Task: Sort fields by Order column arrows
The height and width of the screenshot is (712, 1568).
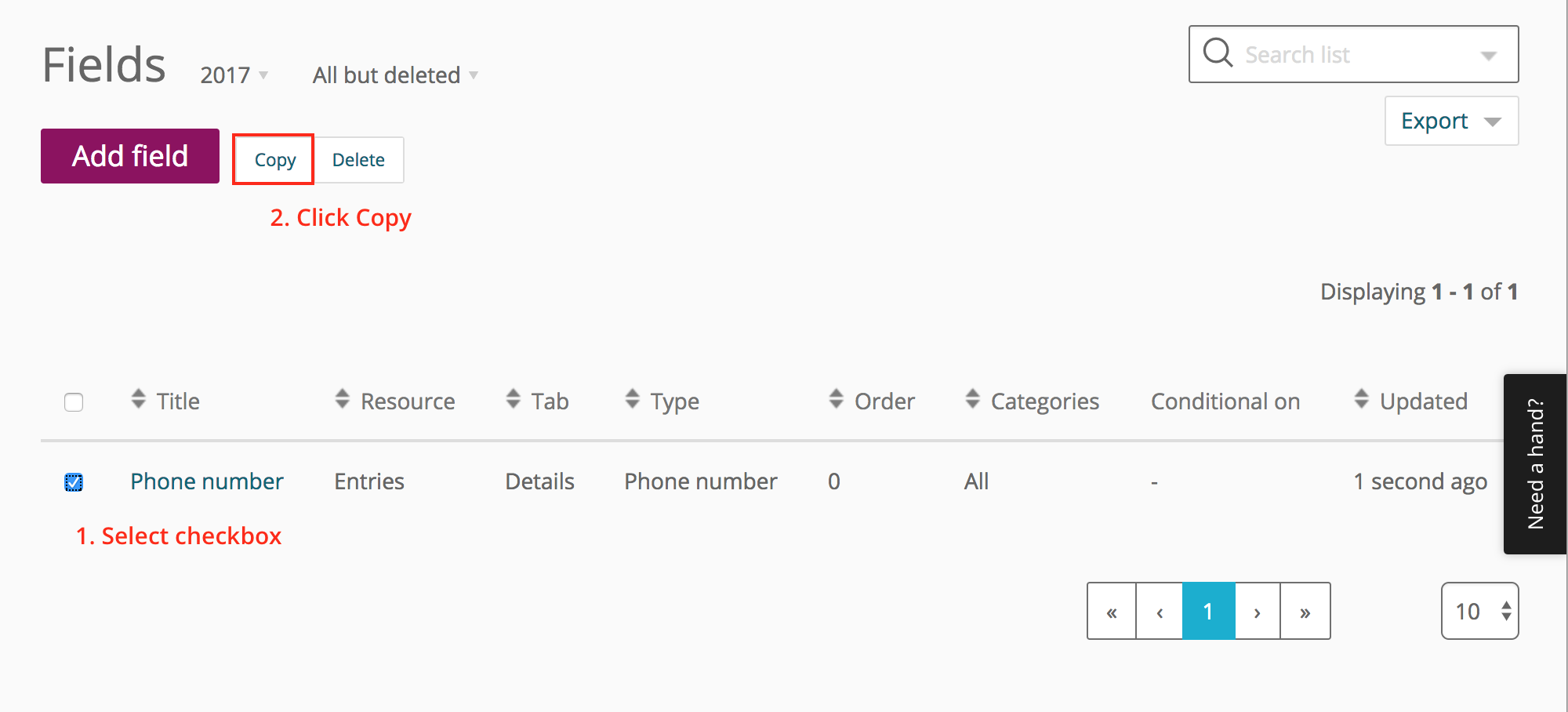Action: tap(837, 399)
